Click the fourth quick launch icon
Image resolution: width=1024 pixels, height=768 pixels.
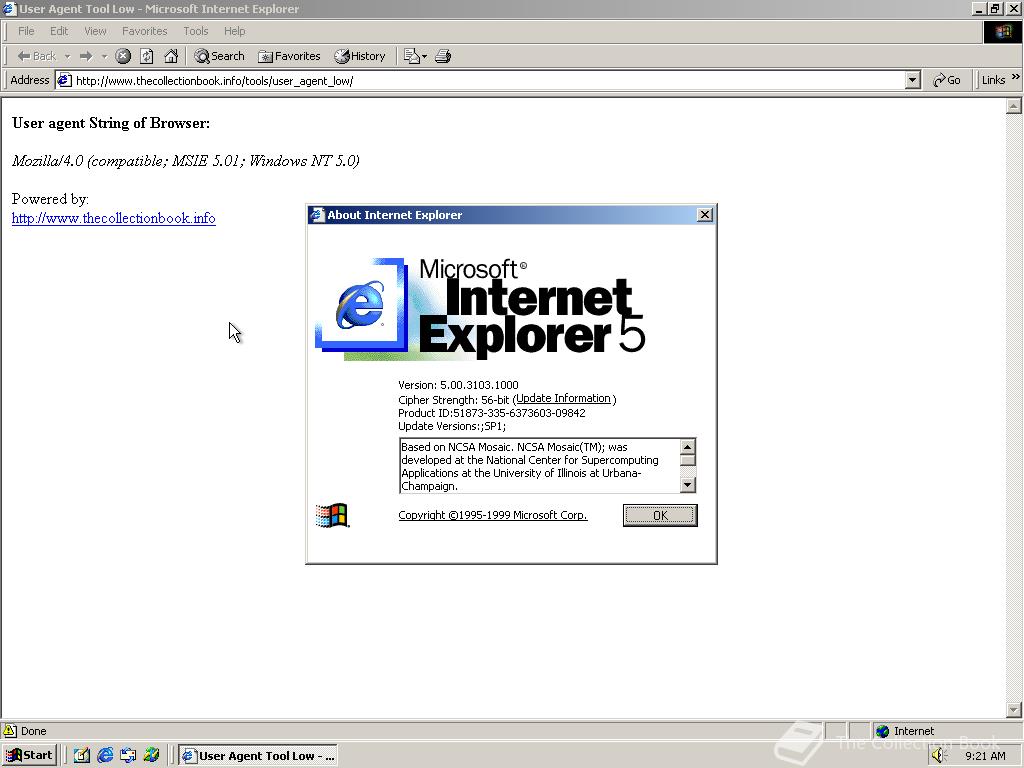point(152,756)
